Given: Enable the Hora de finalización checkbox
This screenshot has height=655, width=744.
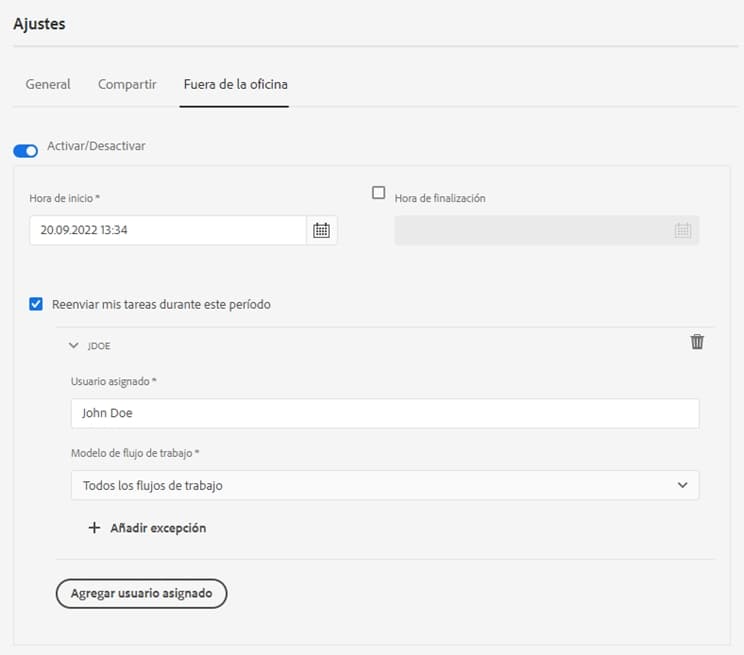Looking at the screenshot, I should pos(379,193).
